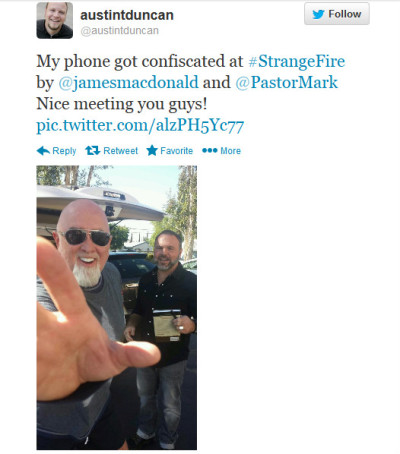The image size is (400, 454).
Task: Click the Favorite star icon
Action: pos(152,150)
